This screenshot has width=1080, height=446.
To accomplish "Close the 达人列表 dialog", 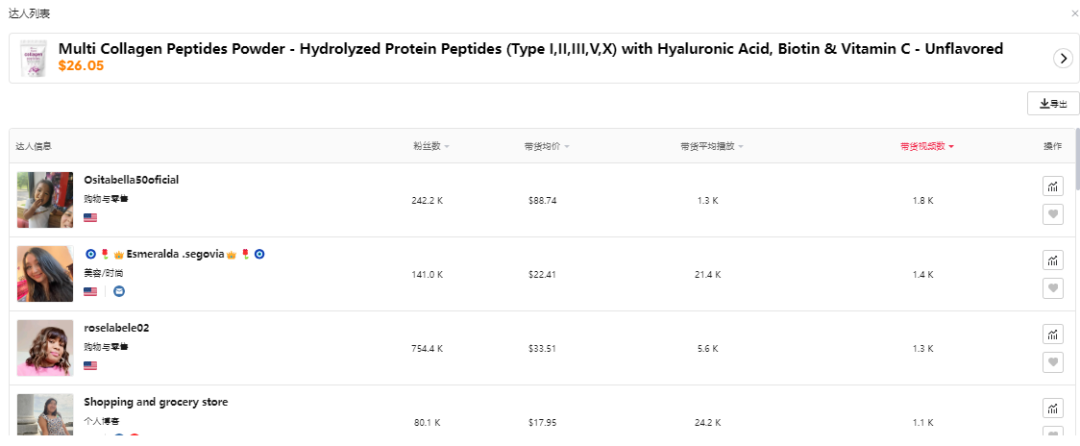I will coord(1074,13).
